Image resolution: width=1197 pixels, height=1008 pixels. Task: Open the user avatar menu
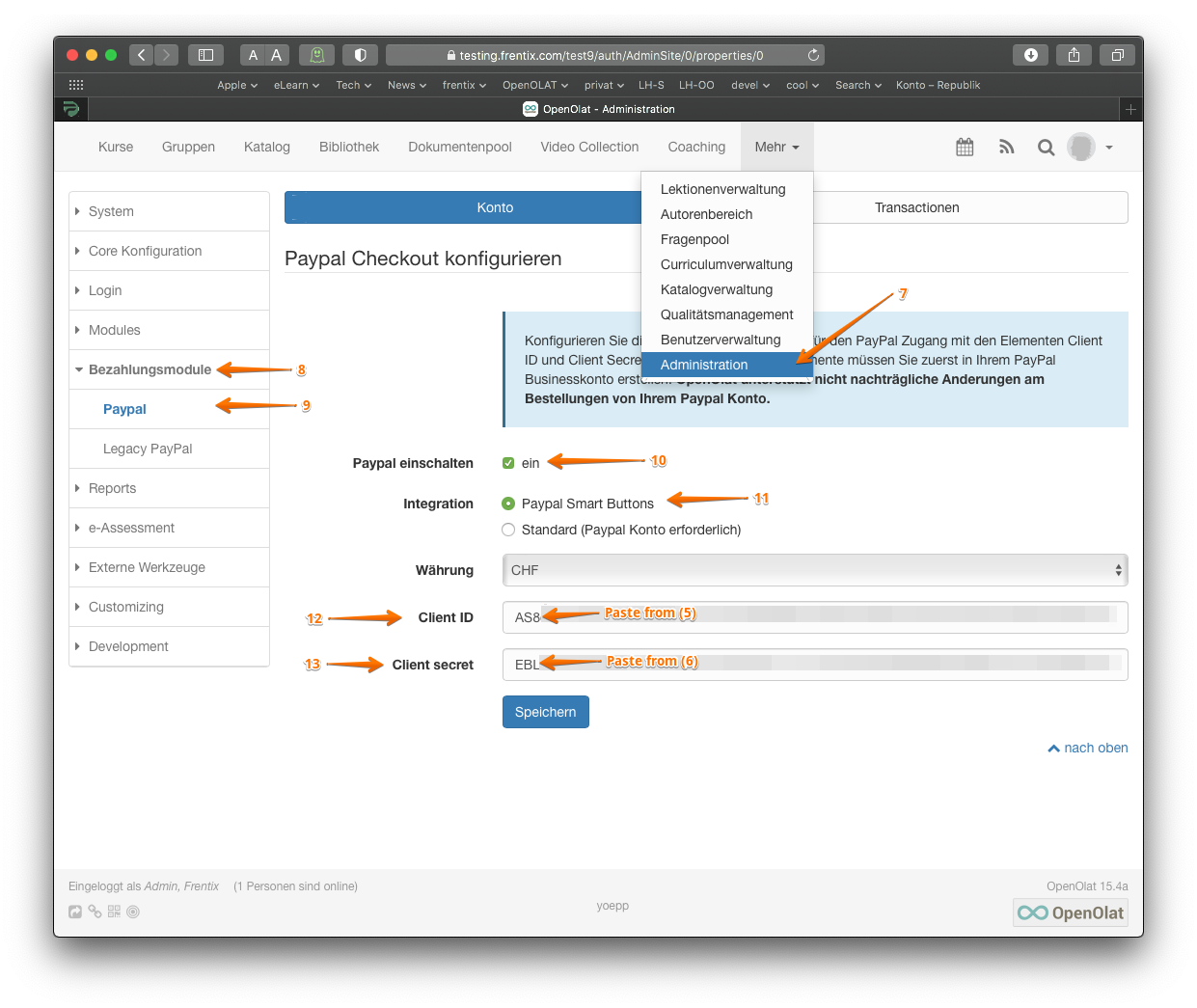pos(1090,148)
